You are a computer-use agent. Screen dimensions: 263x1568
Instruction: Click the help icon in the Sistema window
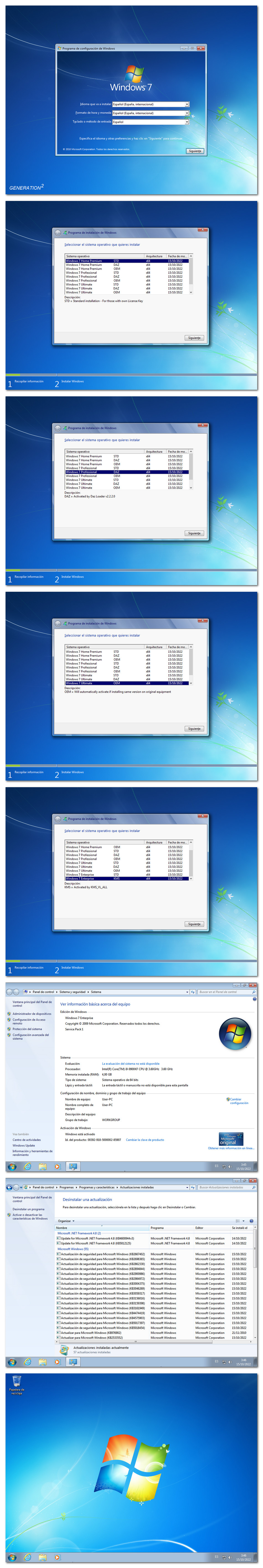[x=254, y=1000]
